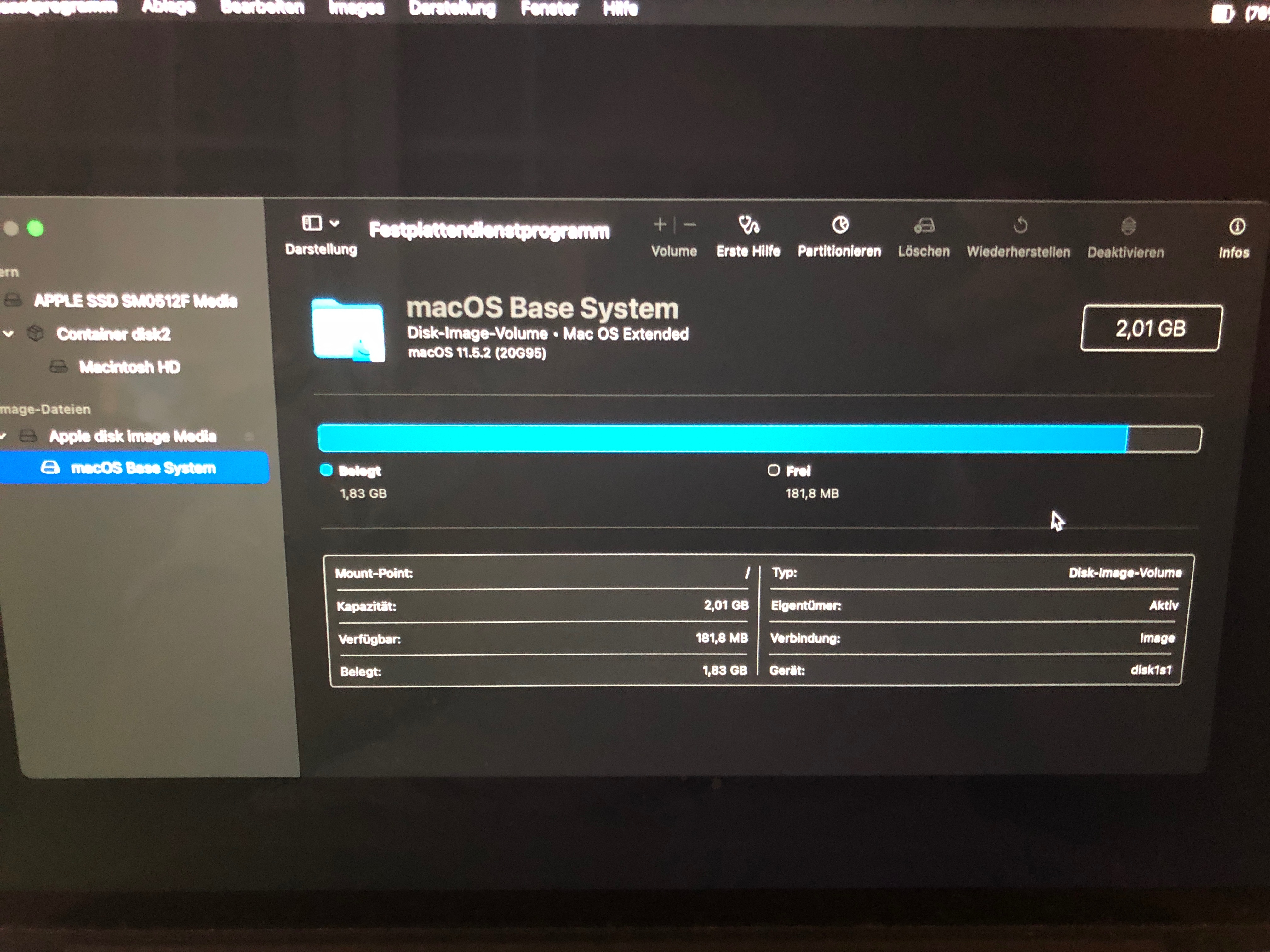Click the blue storage usage bar
The width and height of the screenshot is (1270, 952).
(x=722, y=439)
